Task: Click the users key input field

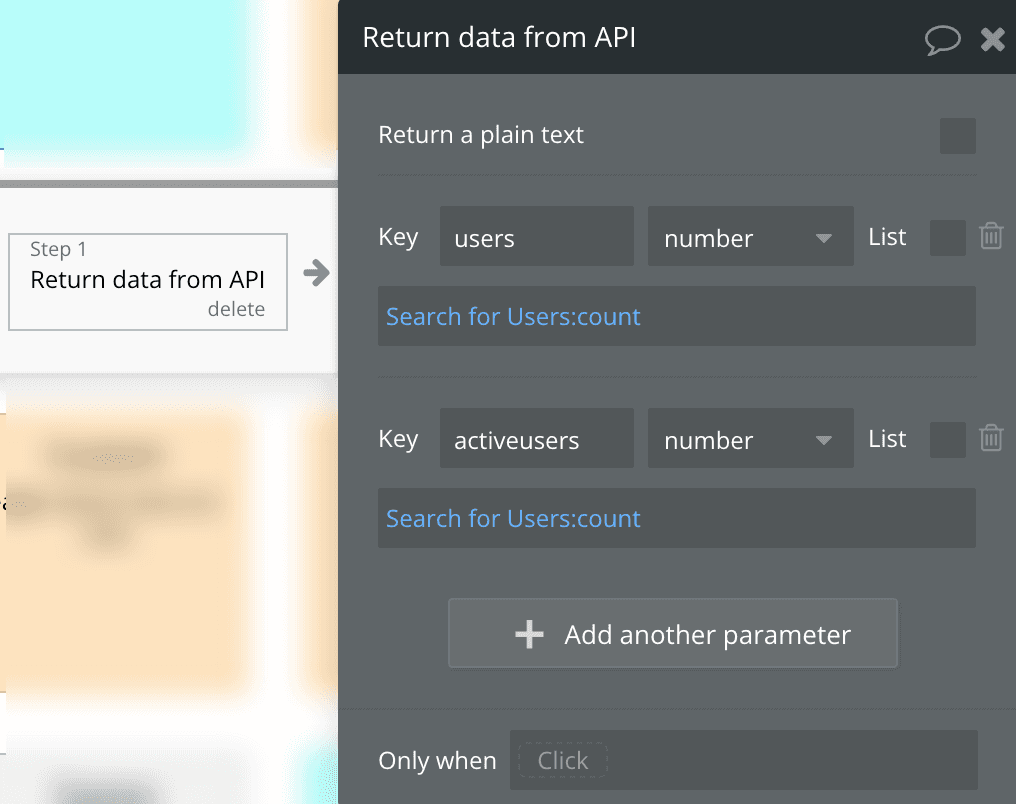Action: click(x=536, y=237)
